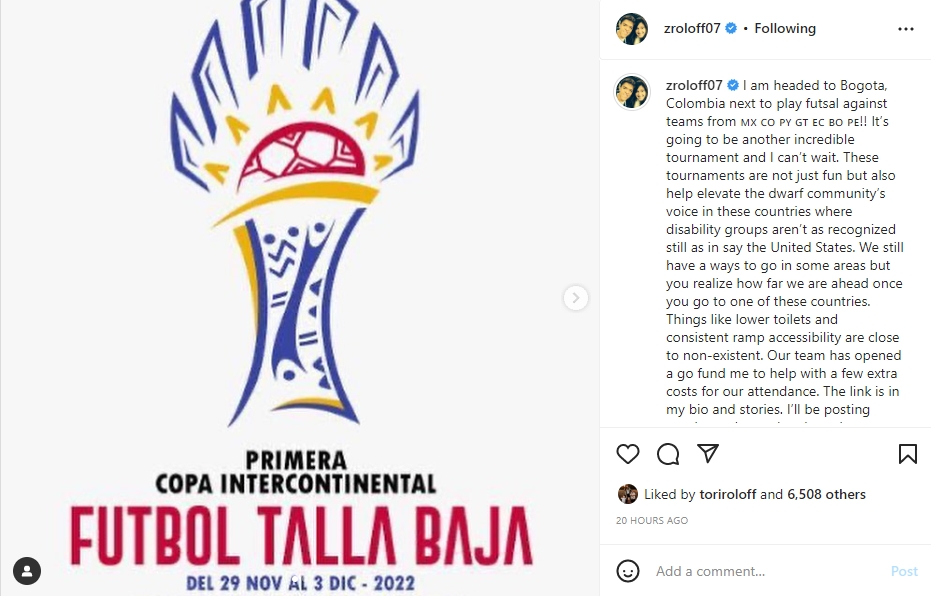This screenshot has height=596, width=931.
Task: Open the three-dot more options menu
Action: pyautogui.click(x=905, y=29)
